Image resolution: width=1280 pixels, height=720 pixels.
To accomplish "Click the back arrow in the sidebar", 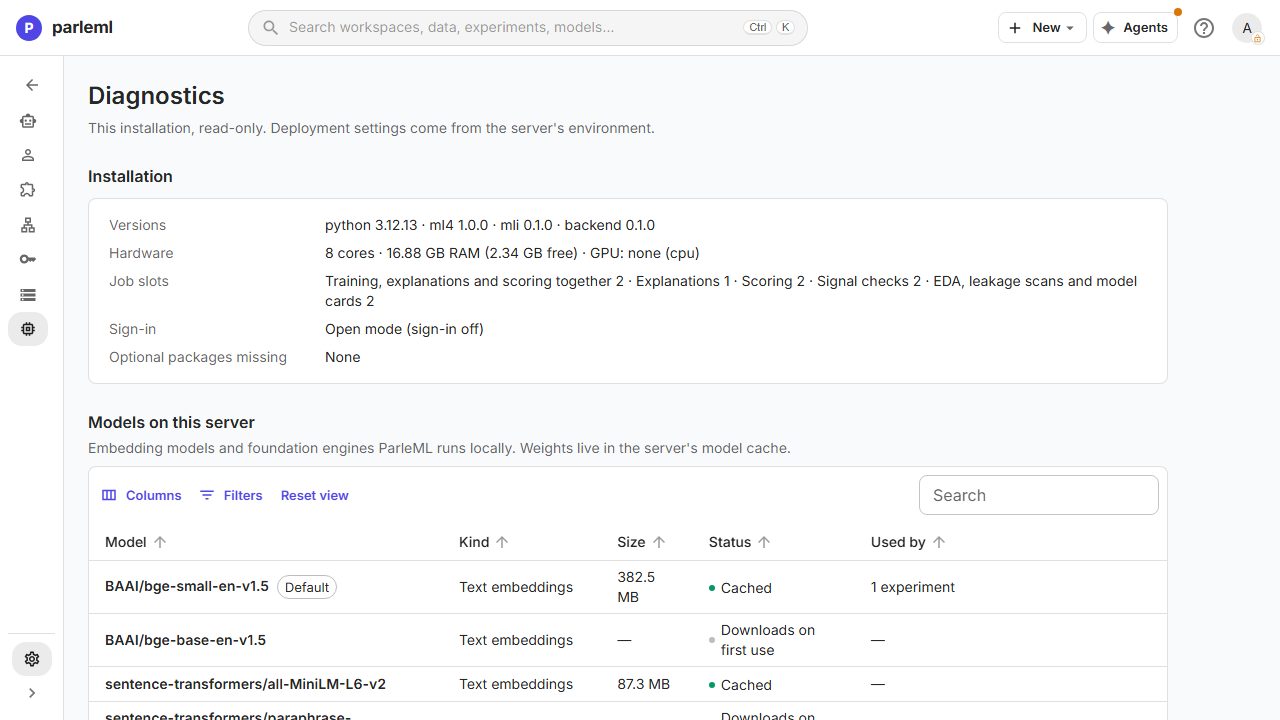I will 32,85.
